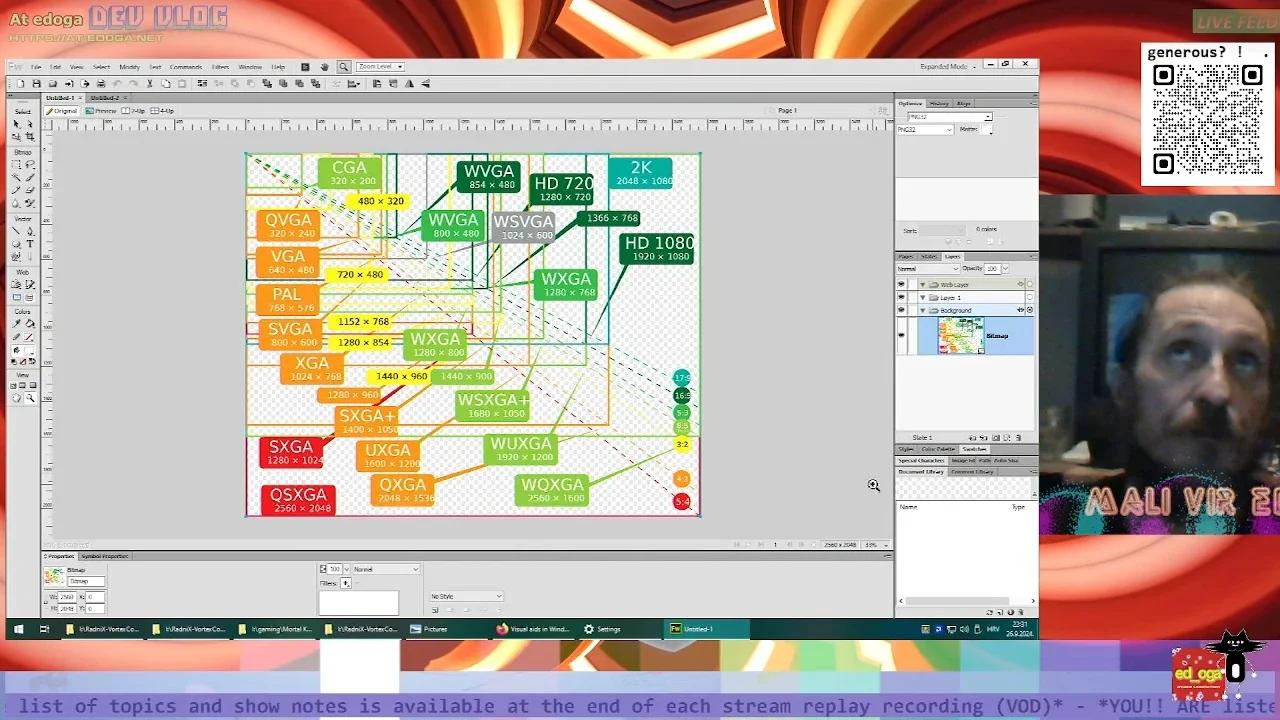Collapse the Background layer expander triangle
1280x720 pixels.
click(x=922, y=310)
